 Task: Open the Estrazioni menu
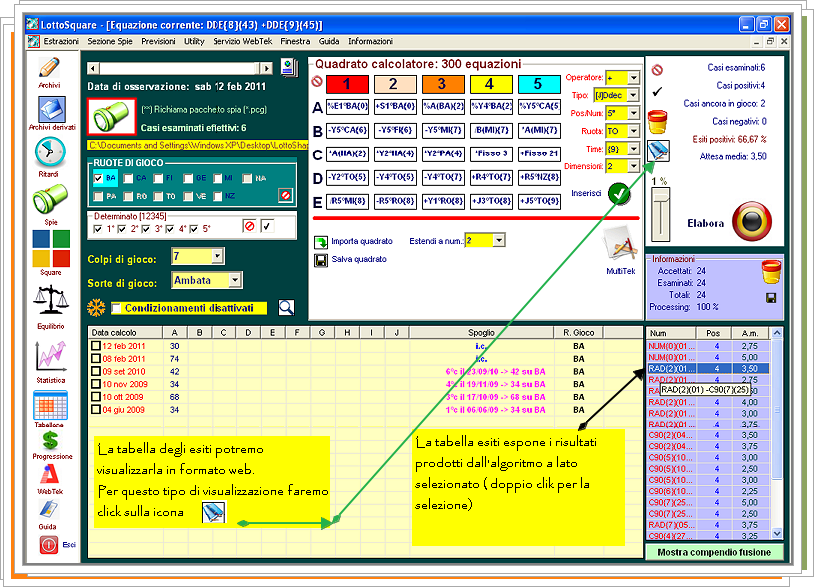(x=61, y=42)
